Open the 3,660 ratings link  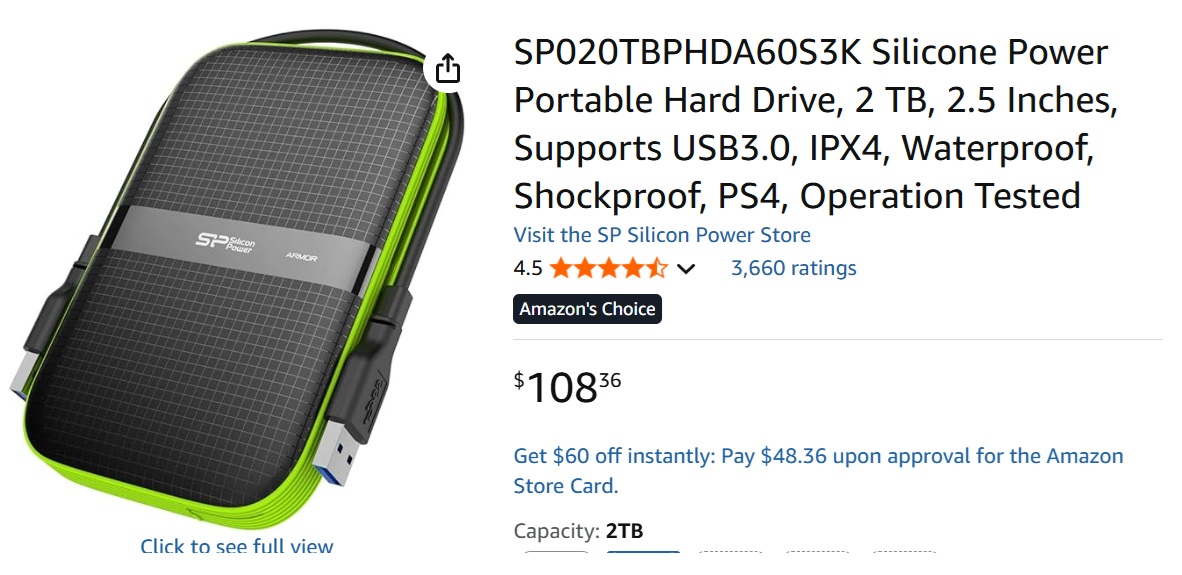793,268
